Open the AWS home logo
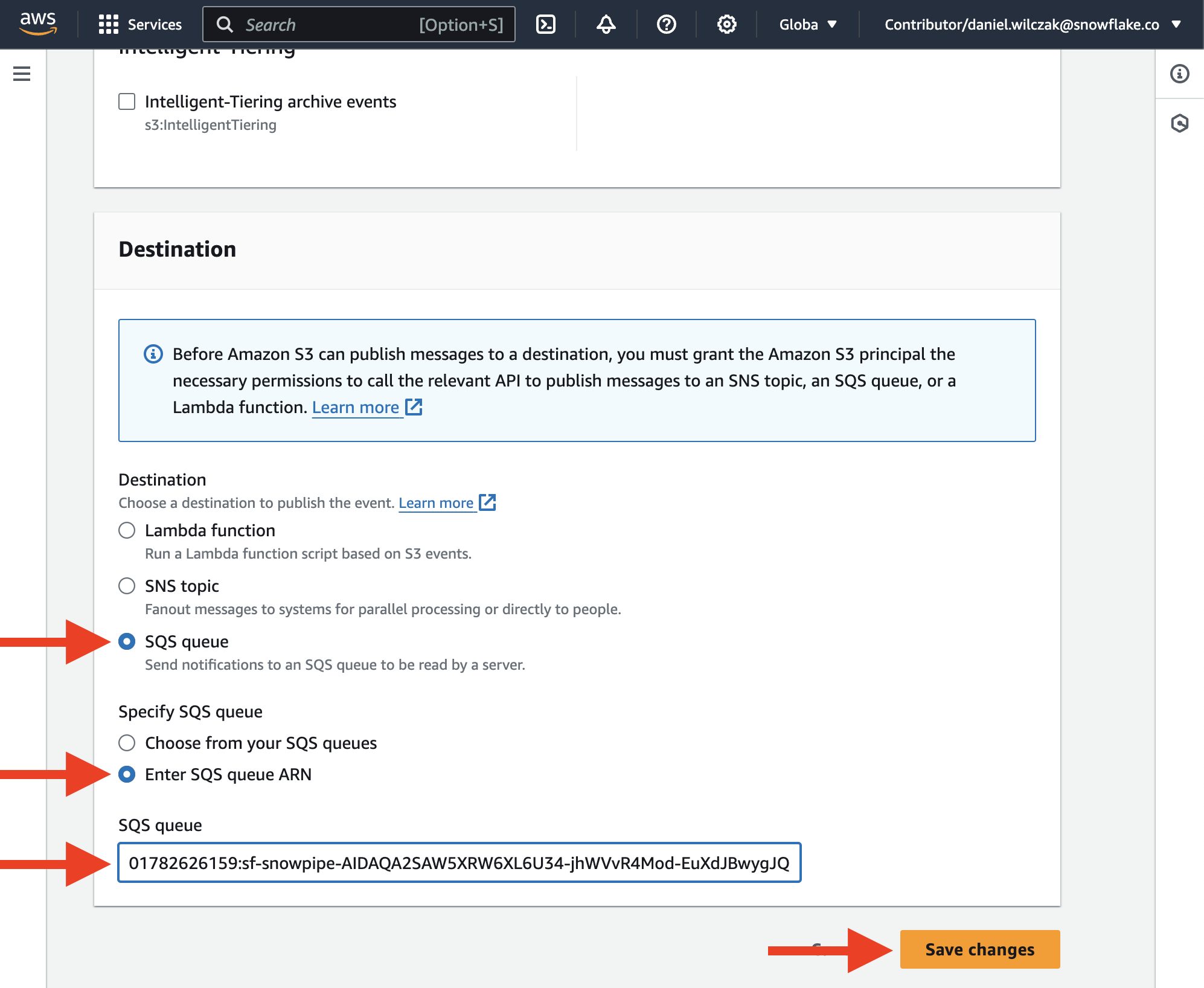This screenshot has width=1204, height=988. (38, 24)
